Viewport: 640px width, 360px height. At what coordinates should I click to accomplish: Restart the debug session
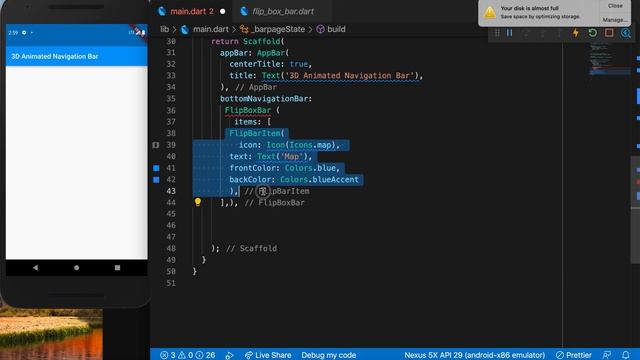click(592, 33)
